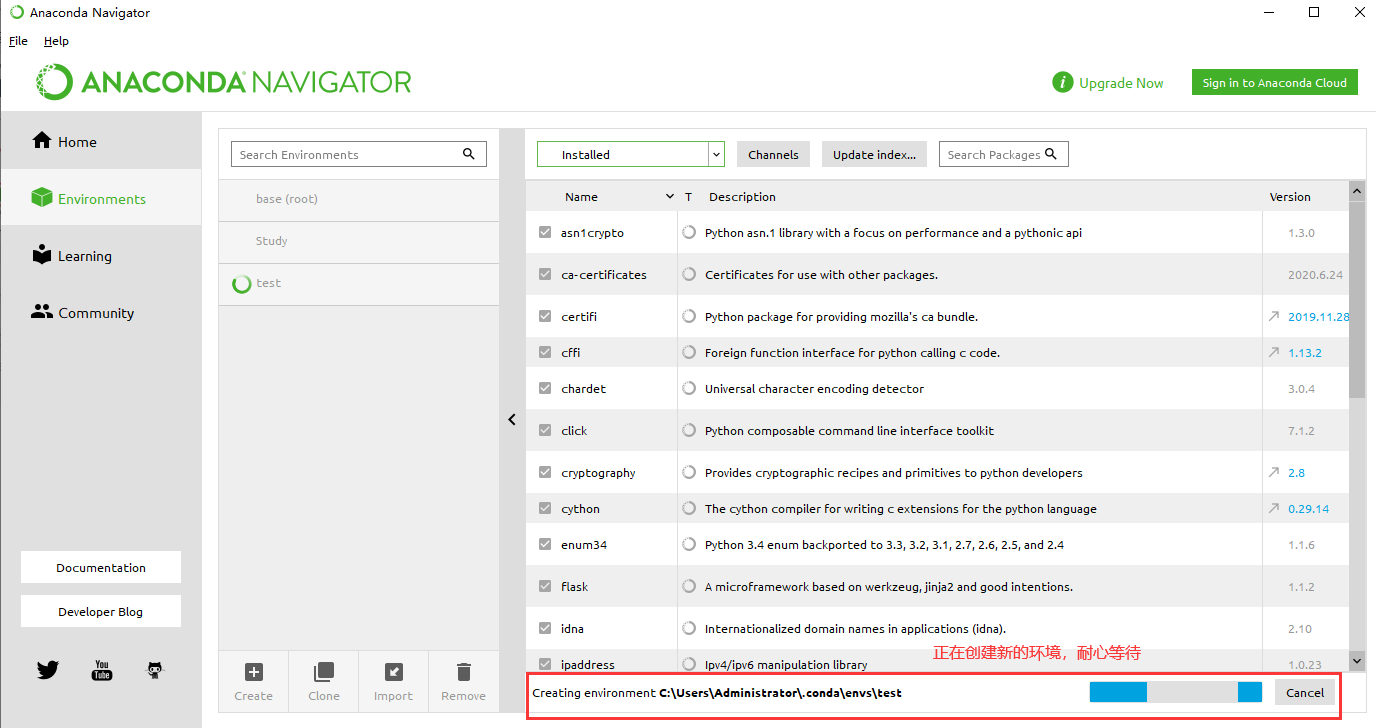
Task: Click the Version column header
Action: pos(1290,197)
